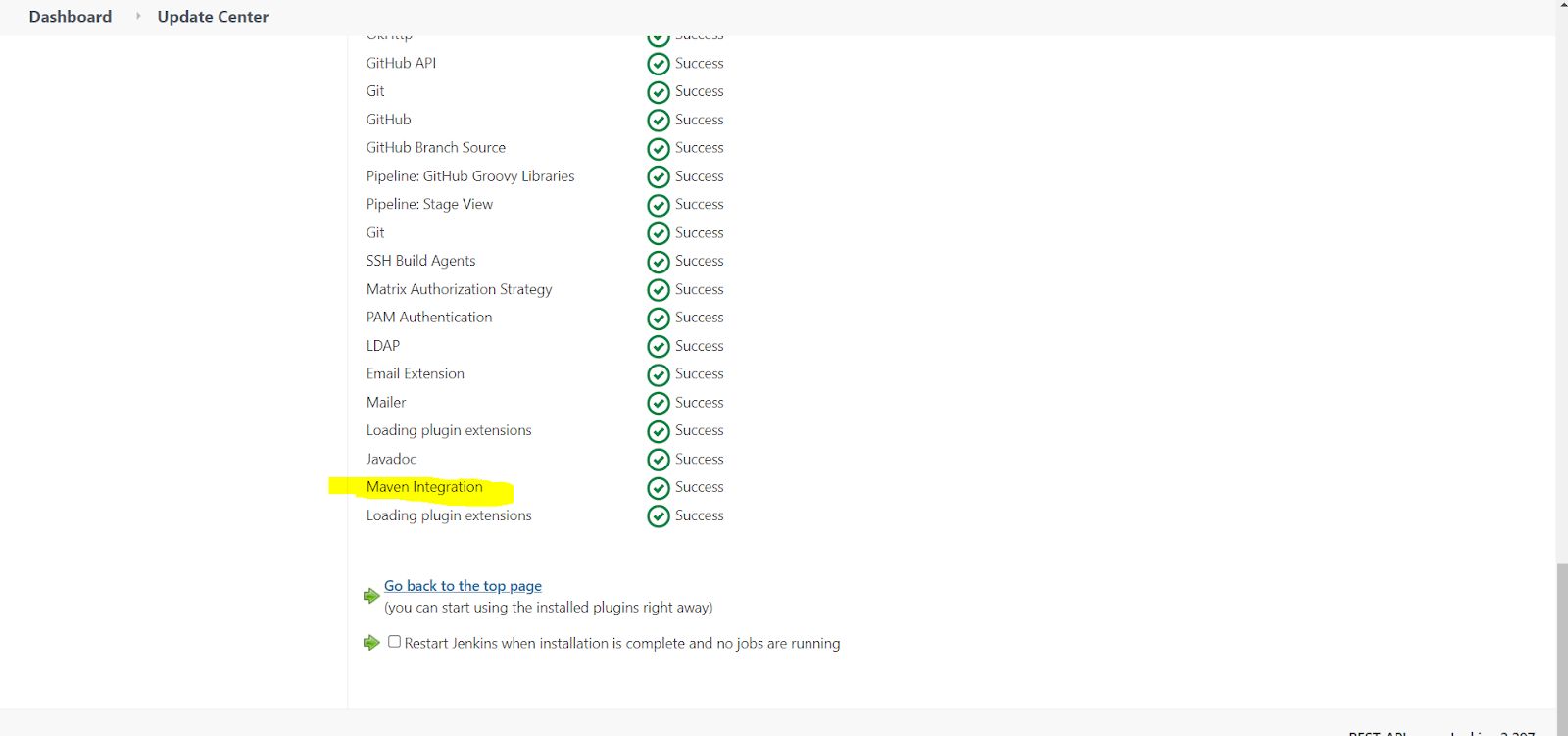Click the Email Extension success checkmark
The width and height of the screenshot is (1568, 736).
659,375
